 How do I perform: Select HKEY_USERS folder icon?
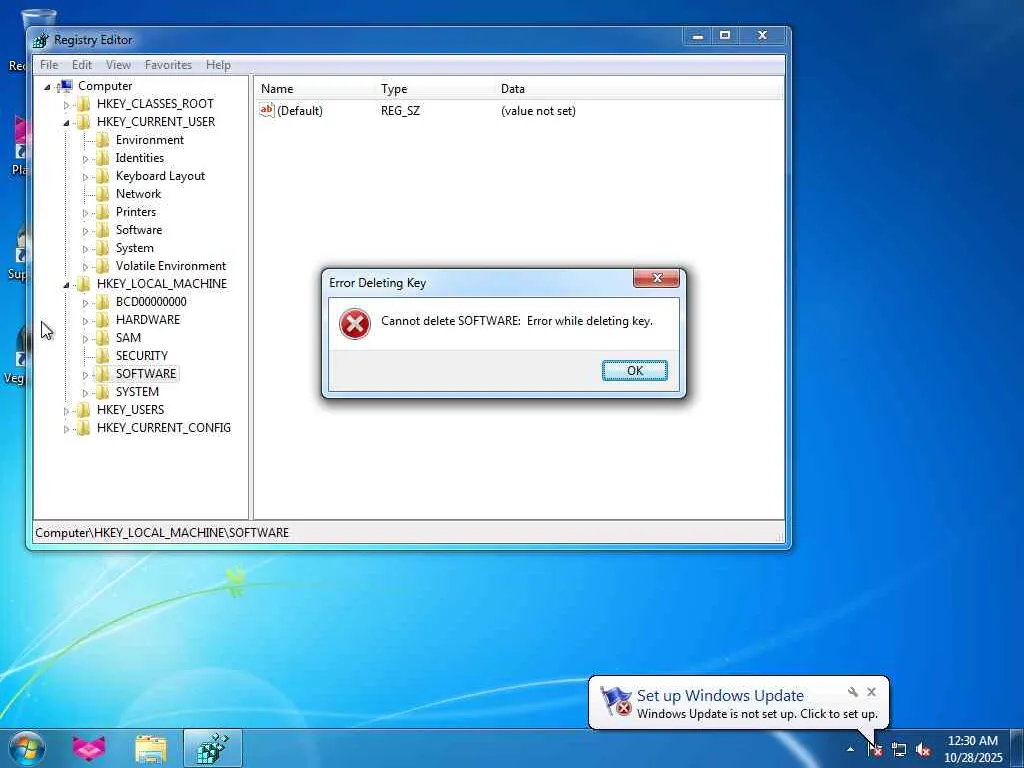coord(83,409)
